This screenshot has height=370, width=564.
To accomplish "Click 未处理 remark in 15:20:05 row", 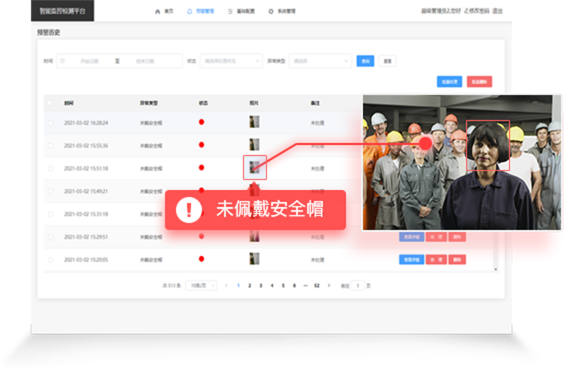I will click(x=318, y=260).
